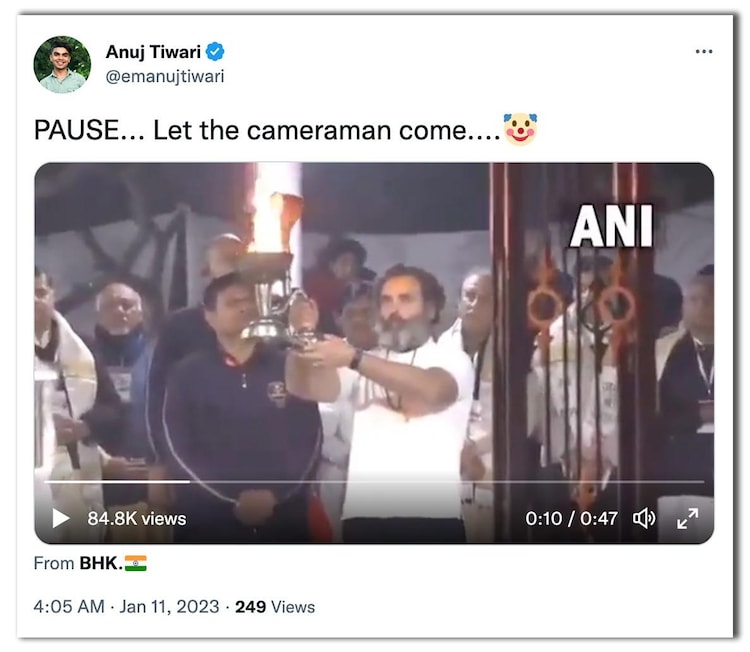Click the ANI watermark on video
The width and height of the screenshot is (750, 652).
click(612, 227)
